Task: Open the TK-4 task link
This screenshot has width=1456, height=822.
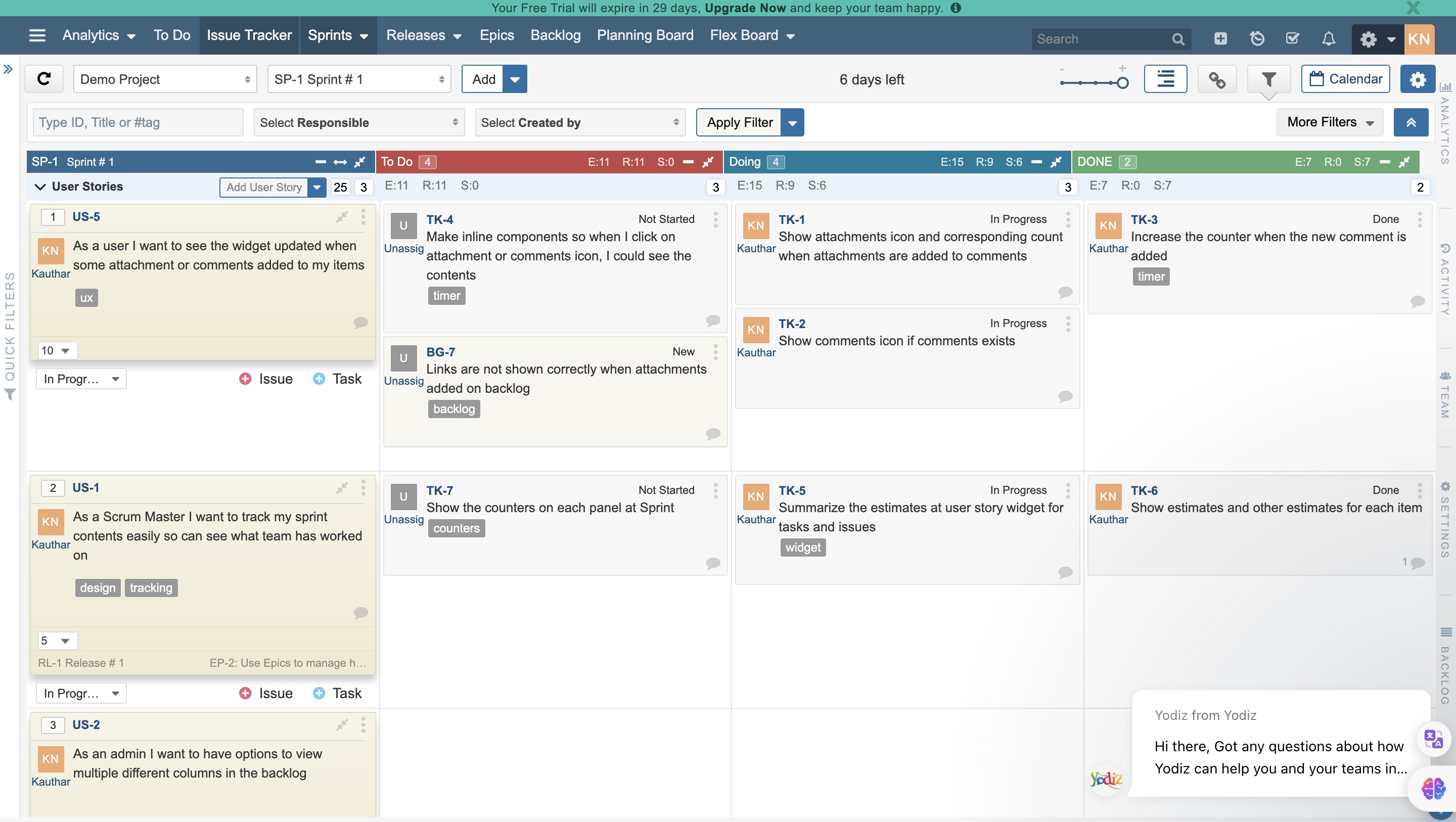Action: pos(439,219)
